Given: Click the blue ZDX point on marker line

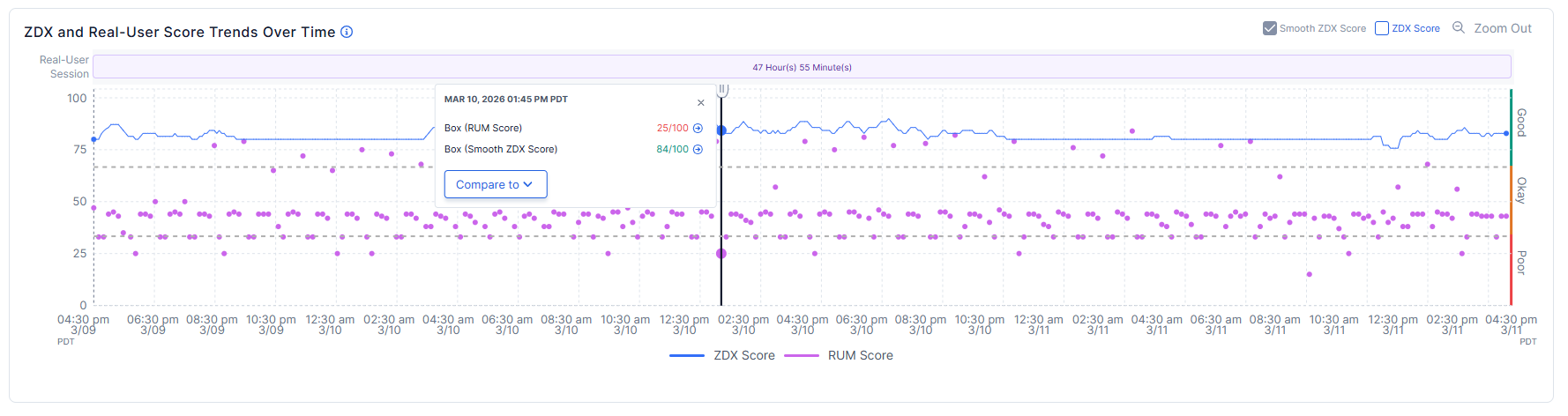Looking at the screenshot, I should point(721,130).
